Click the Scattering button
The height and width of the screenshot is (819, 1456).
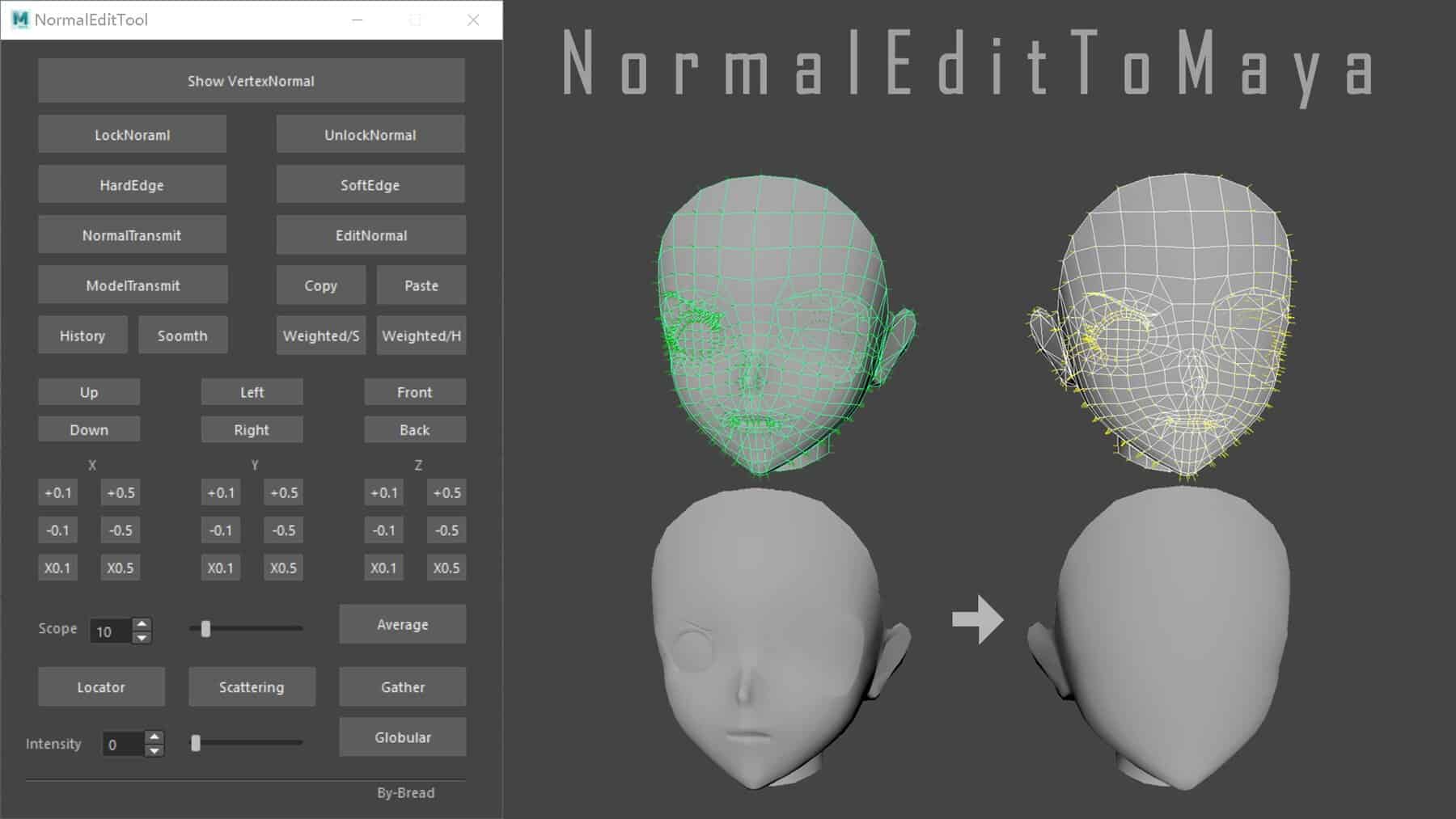click(x=252, y=687)
